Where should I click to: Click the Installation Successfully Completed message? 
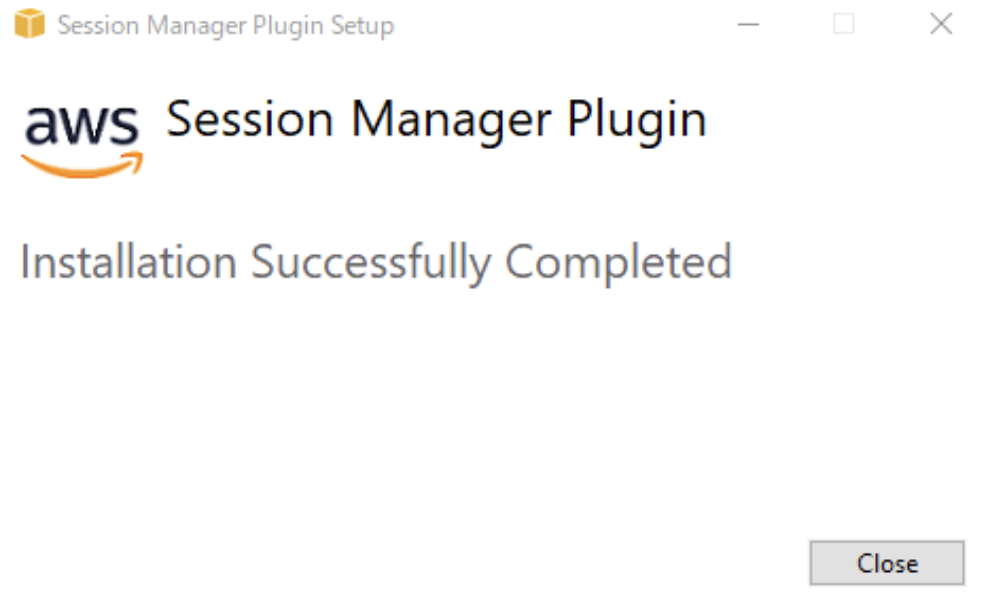(376, 262)
